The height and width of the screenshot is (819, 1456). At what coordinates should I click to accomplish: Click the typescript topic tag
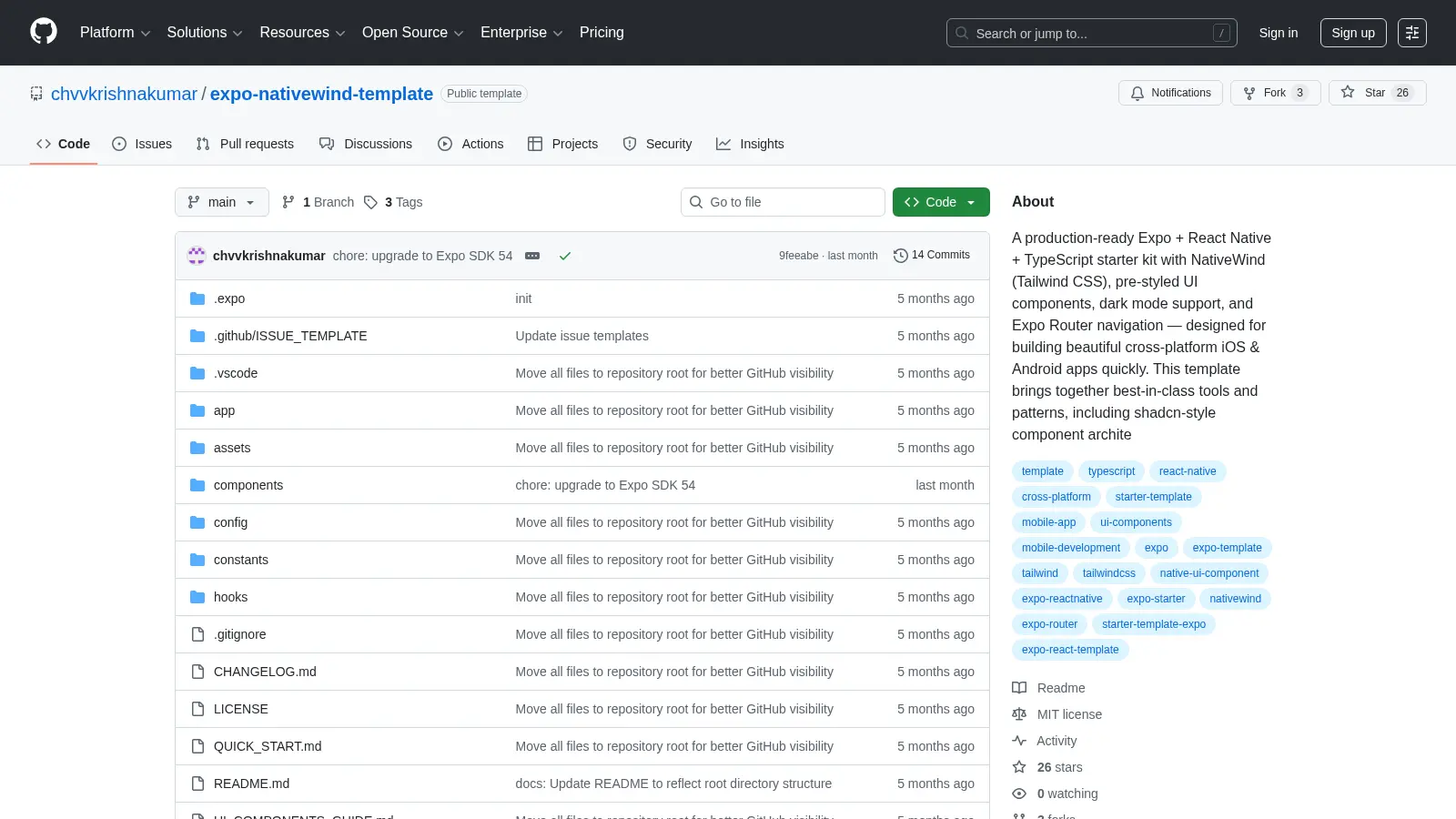(x=1111, y=471)
